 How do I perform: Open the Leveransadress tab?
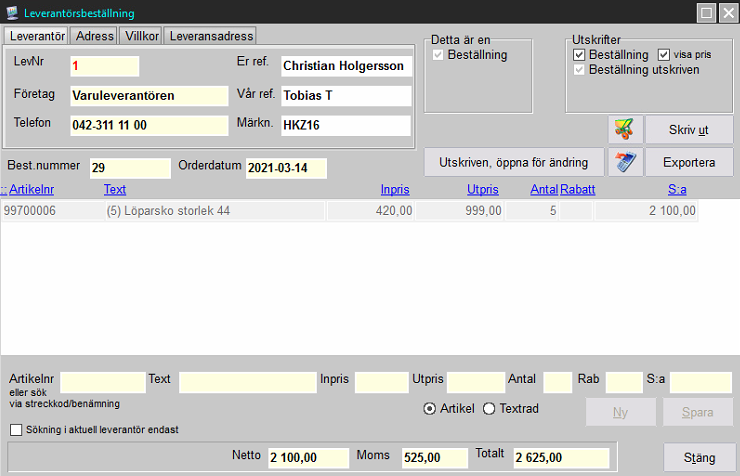tap(209, 35)
